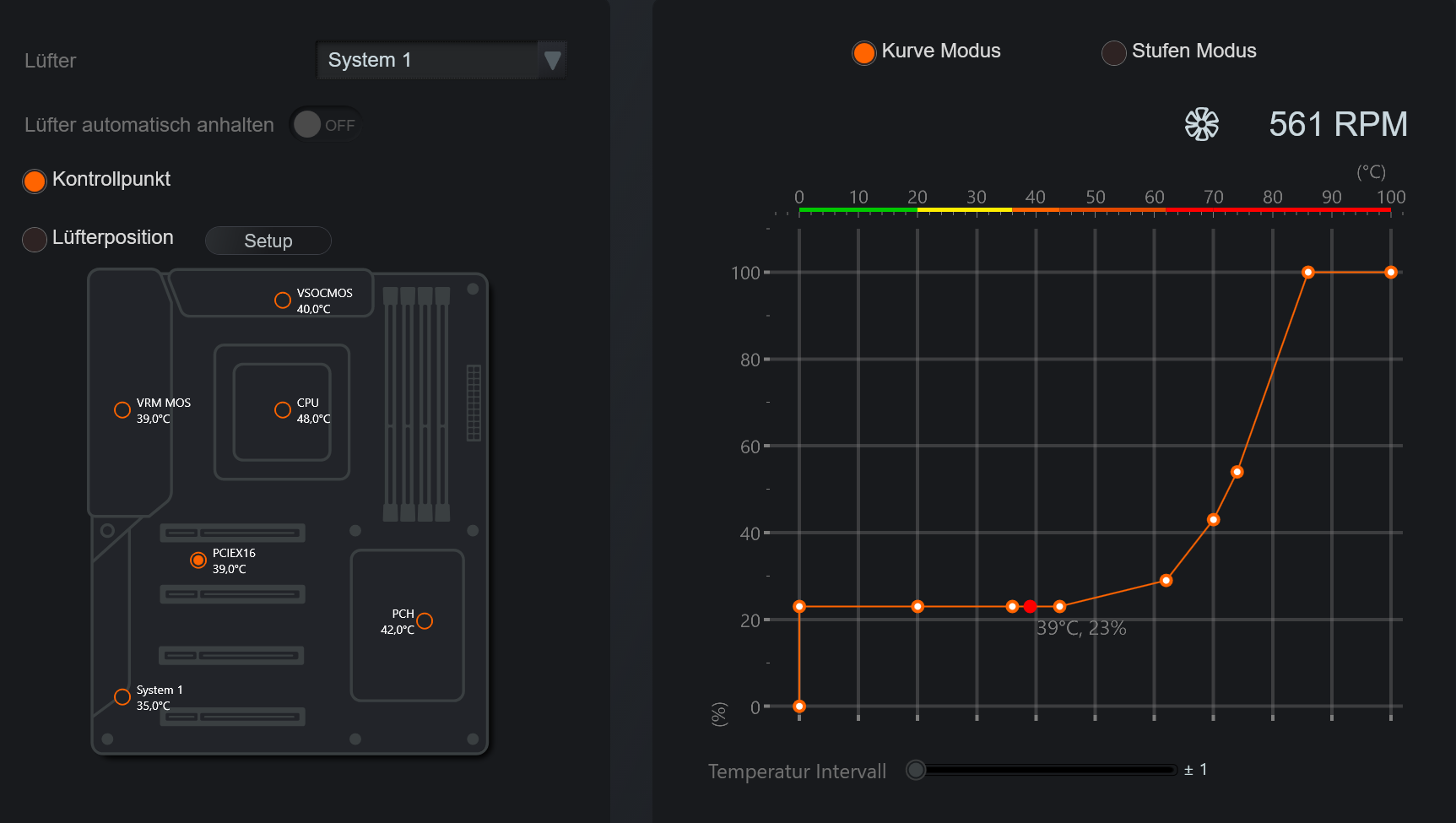Viewport: 1456px width, 823px height.
Task: Select the VSOCMOS temperature sensor
Action: [x=283, y=300]
